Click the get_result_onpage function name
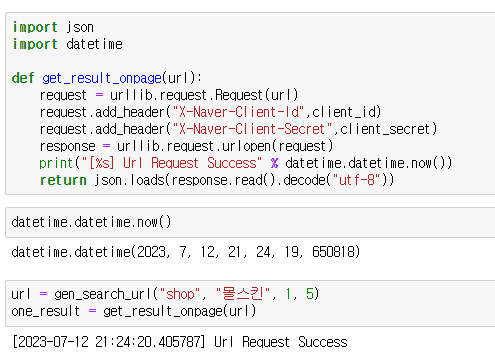This screenshot has width=495, height=361. (102, 78)
